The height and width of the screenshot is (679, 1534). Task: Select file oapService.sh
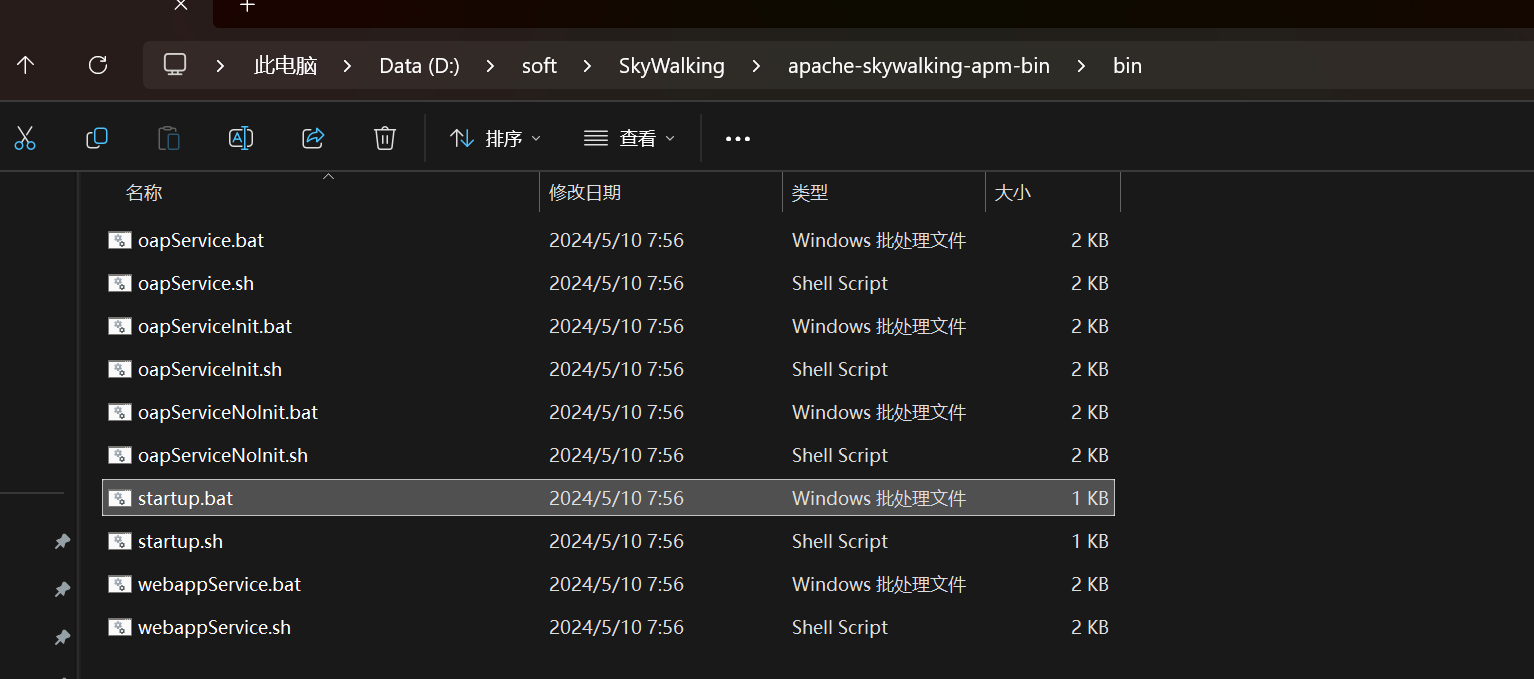(608, 283)
